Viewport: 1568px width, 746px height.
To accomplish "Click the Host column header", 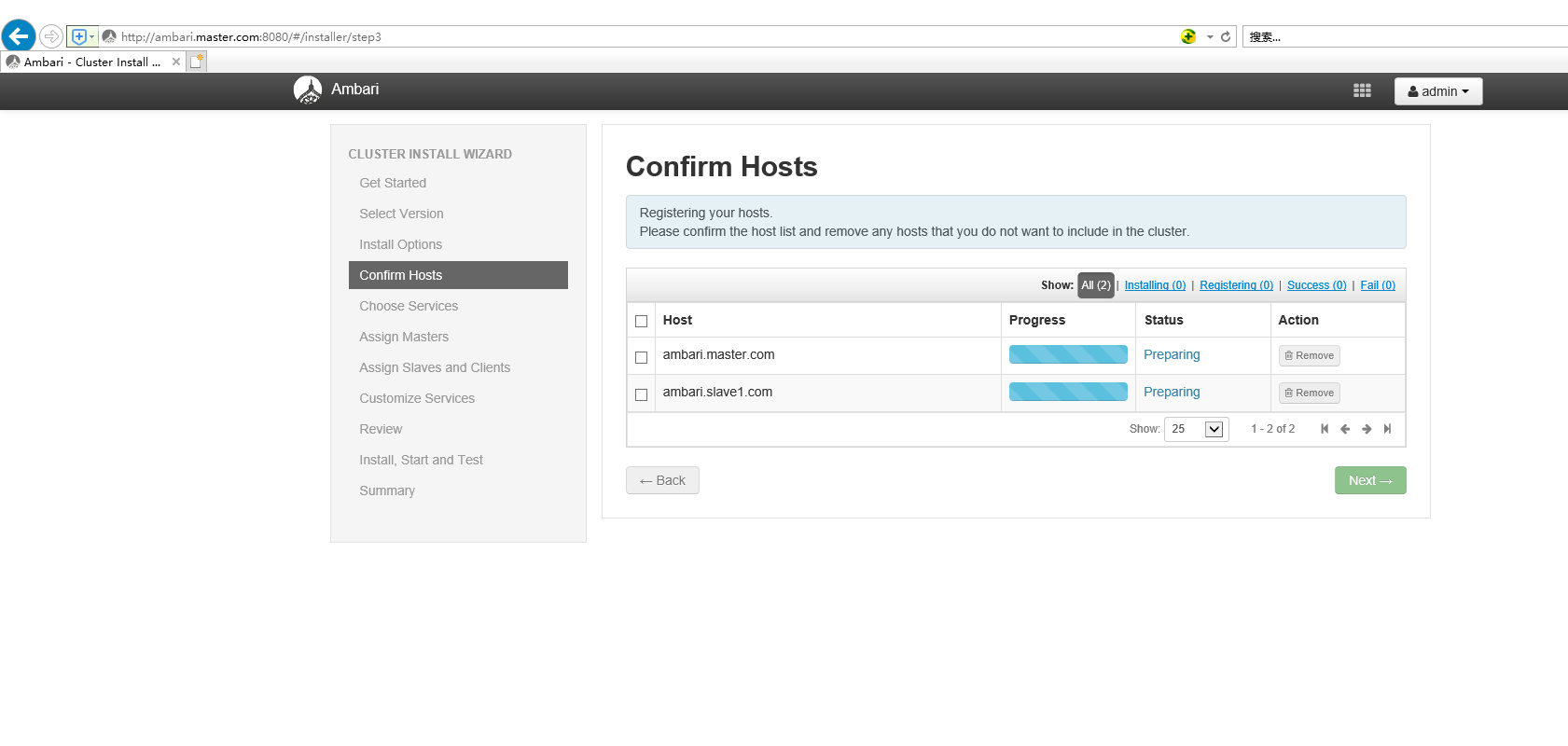I will [677, 320].
